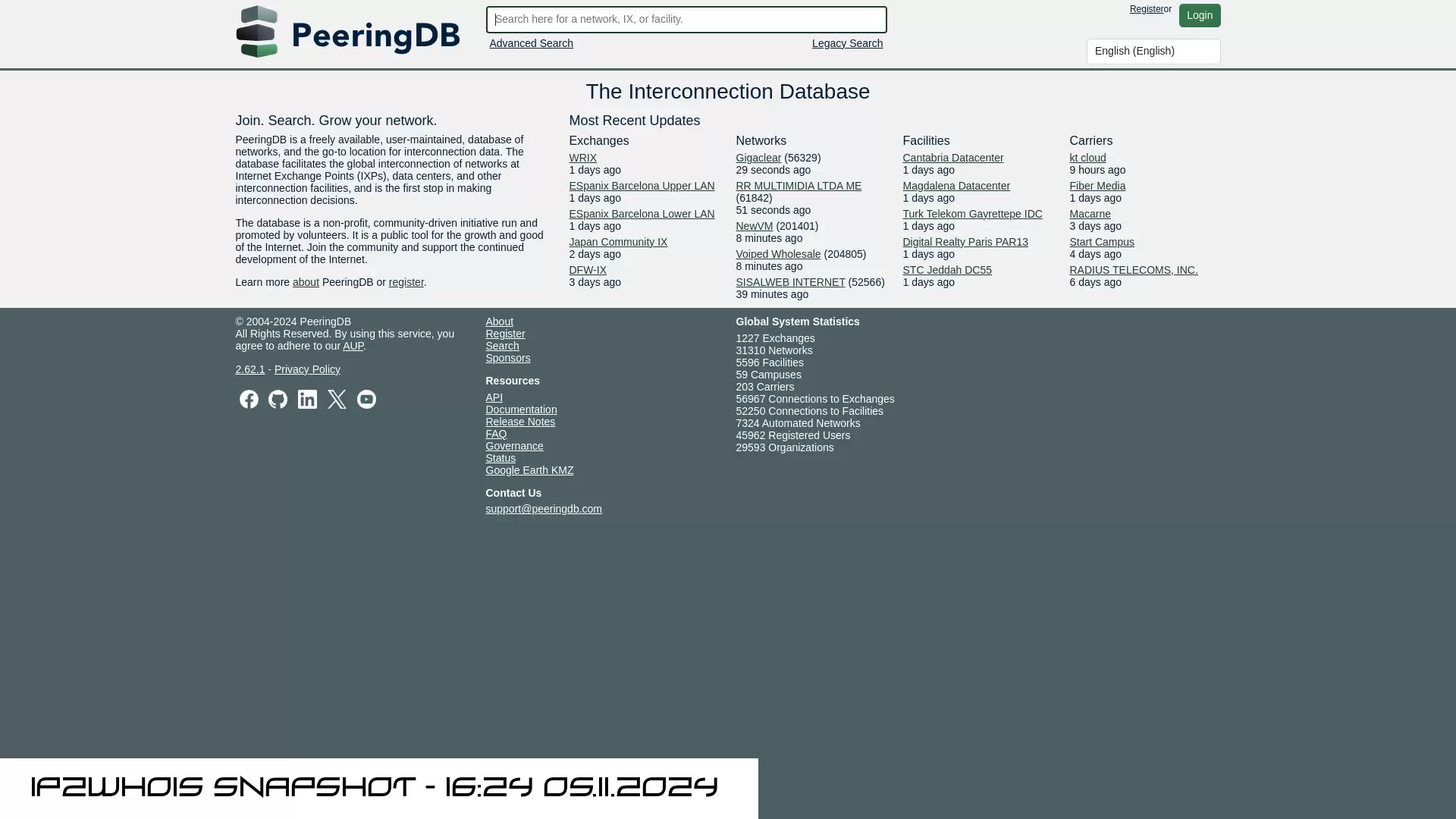The image size is (1456, 819).
Task: Open the AUP link in footer
Action: [353, 346]
